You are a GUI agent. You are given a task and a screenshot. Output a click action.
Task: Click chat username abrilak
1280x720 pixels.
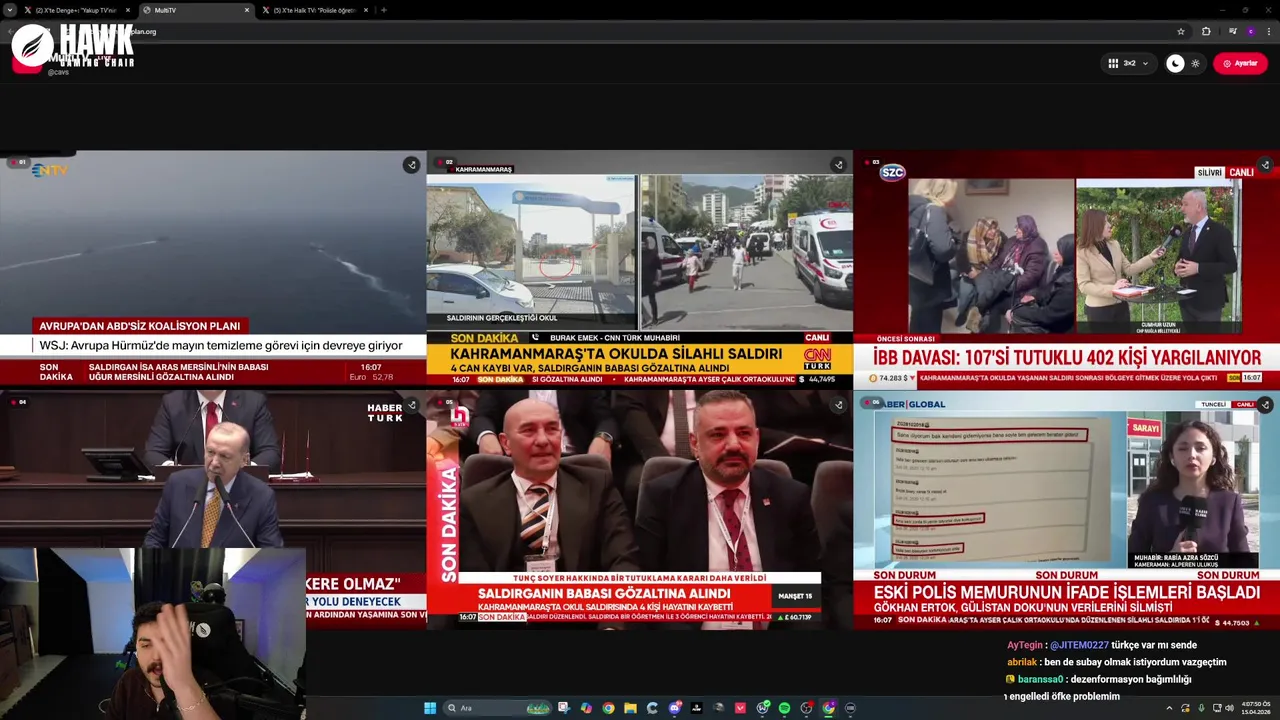pos(1022,662)
